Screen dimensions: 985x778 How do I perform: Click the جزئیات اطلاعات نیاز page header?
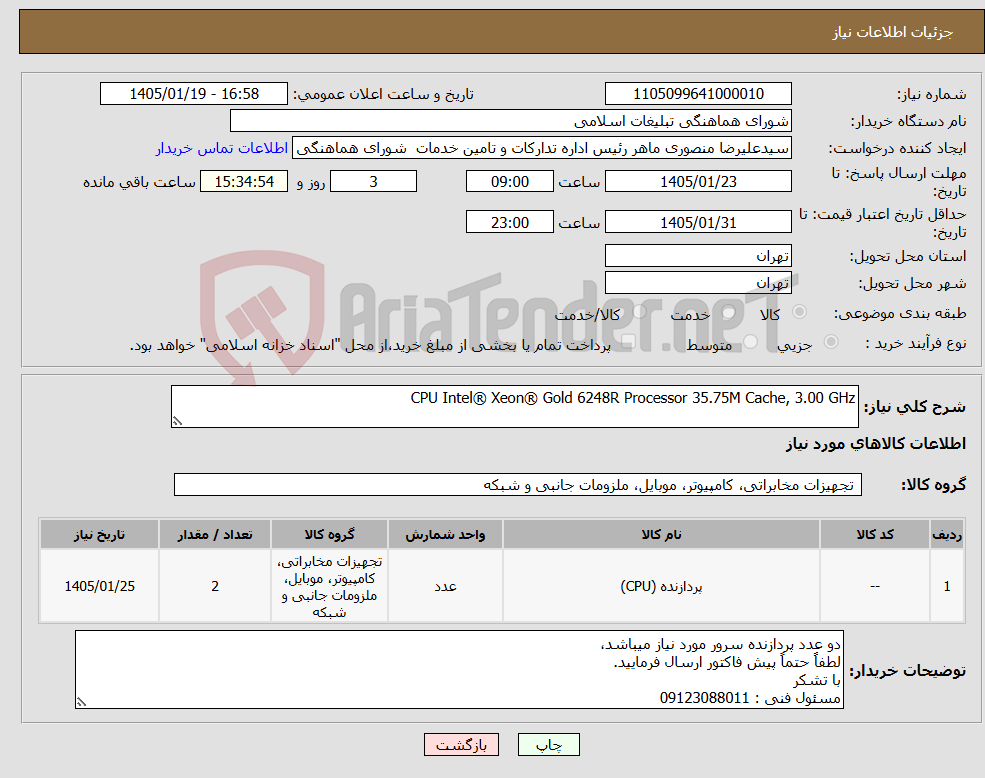point(893,32)
